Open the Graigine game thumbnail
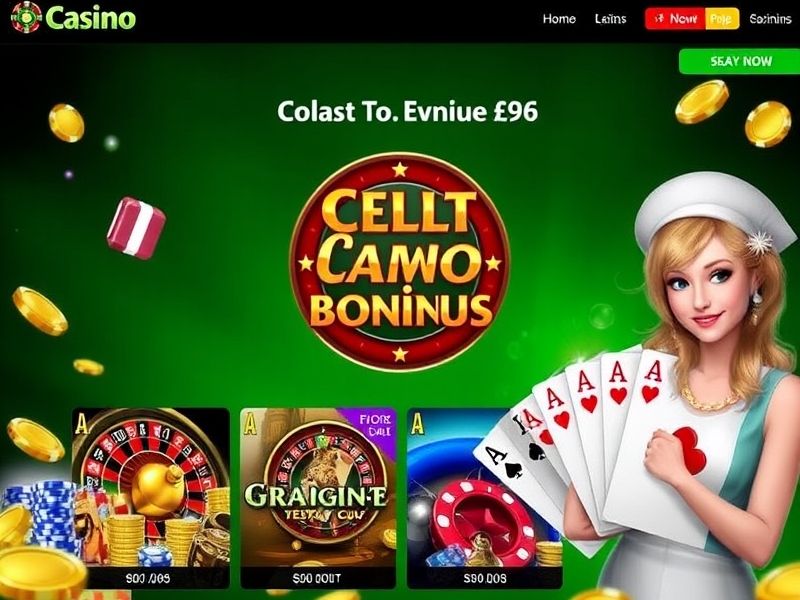The width and height of the screenshot is (800, 600). 318,498
